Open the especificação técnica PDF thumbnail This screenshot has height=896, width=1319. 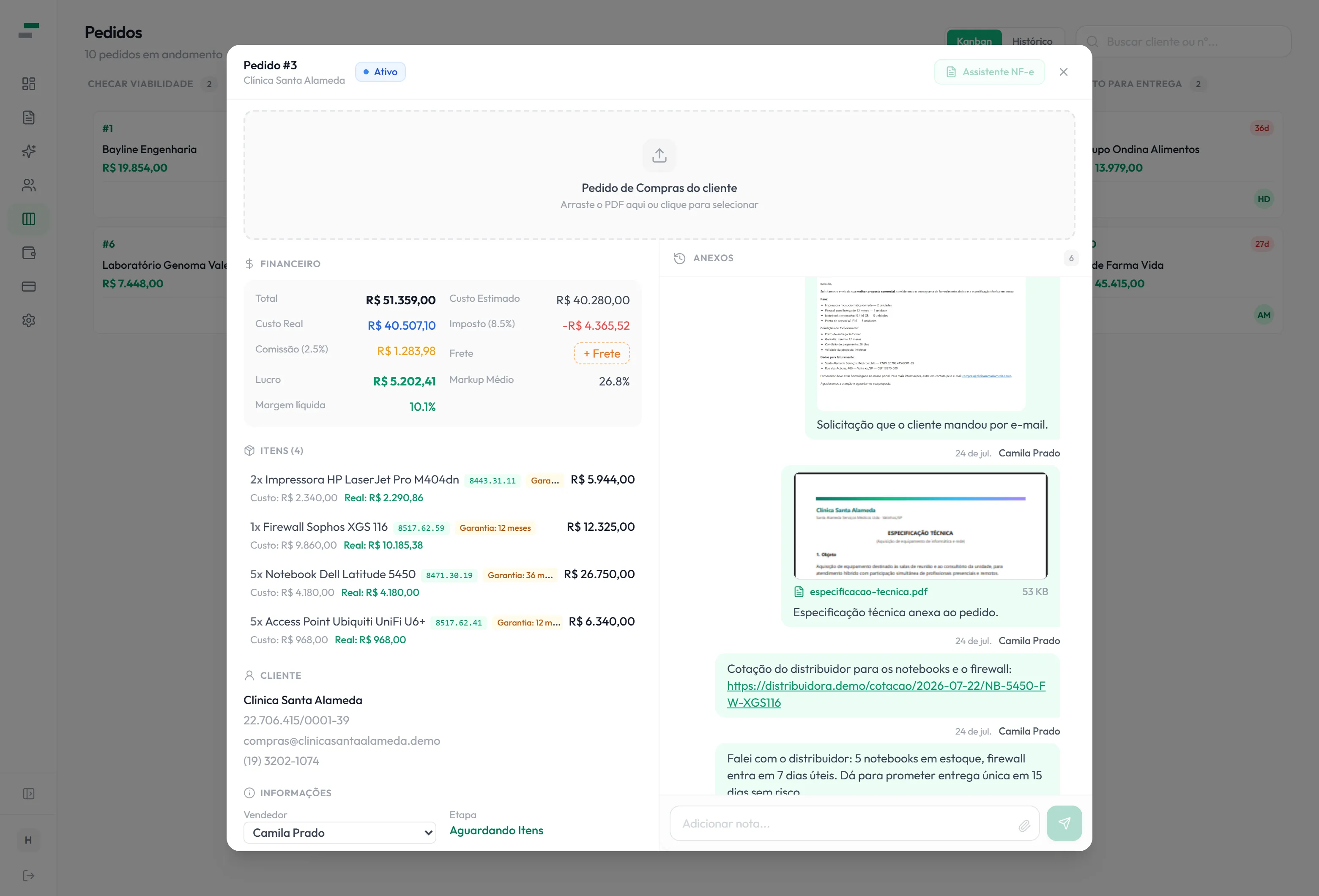pyautogui.click(x=920, y=525)
